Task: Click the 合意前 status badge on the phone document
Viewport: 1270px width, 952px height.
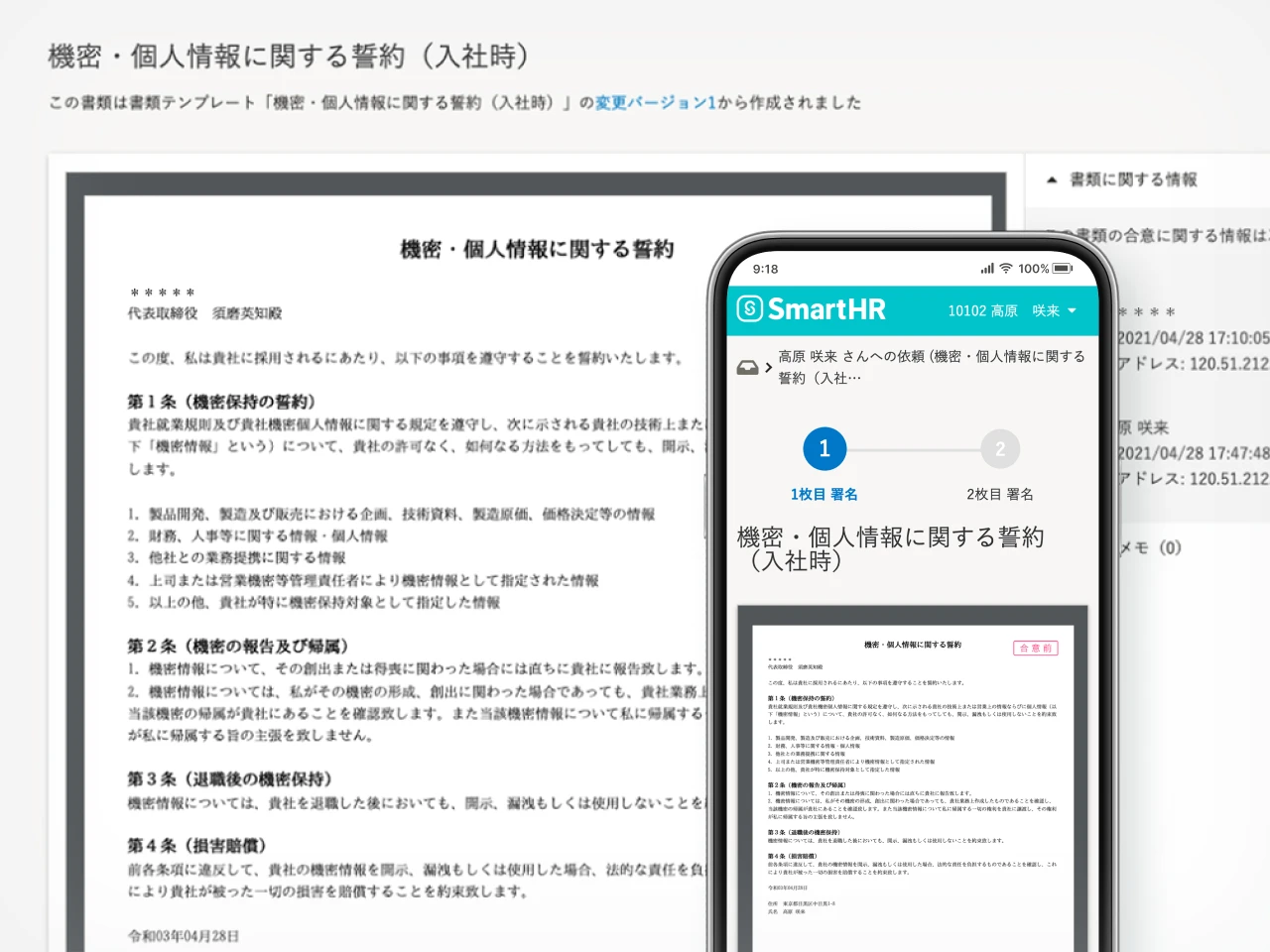Action: click(1036, 648)
